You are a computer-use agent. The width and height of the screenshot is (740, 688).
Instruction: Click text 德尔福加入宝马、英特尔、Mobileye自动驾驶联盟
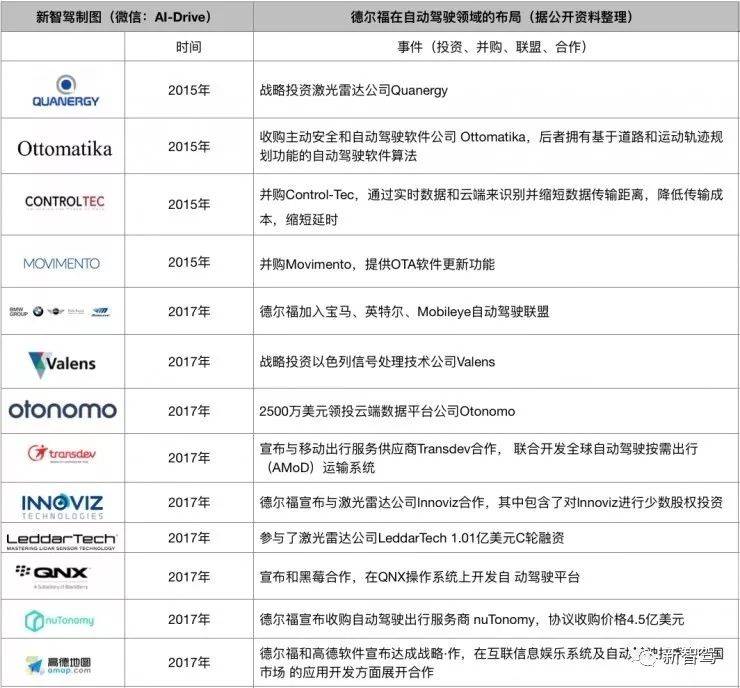(404, 311)
